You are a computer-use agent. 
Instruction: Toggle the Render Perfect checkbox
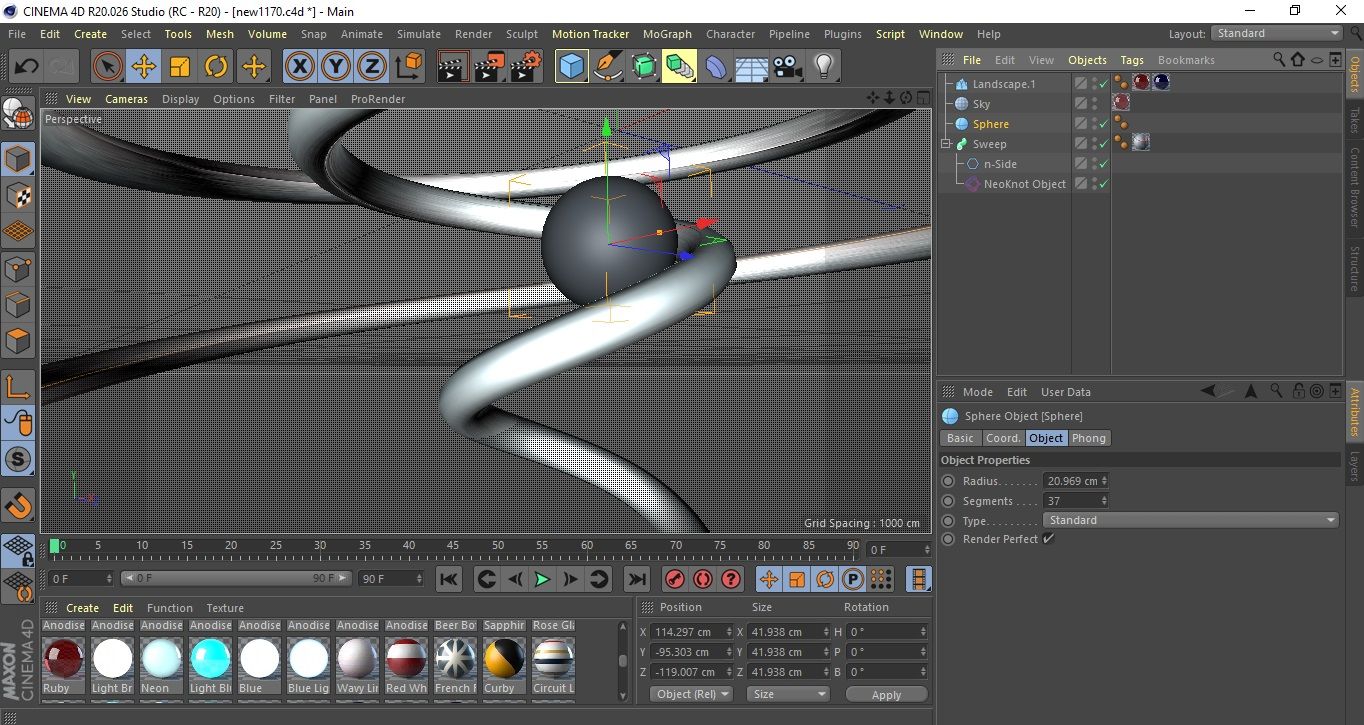click(x=1048, y=539)
